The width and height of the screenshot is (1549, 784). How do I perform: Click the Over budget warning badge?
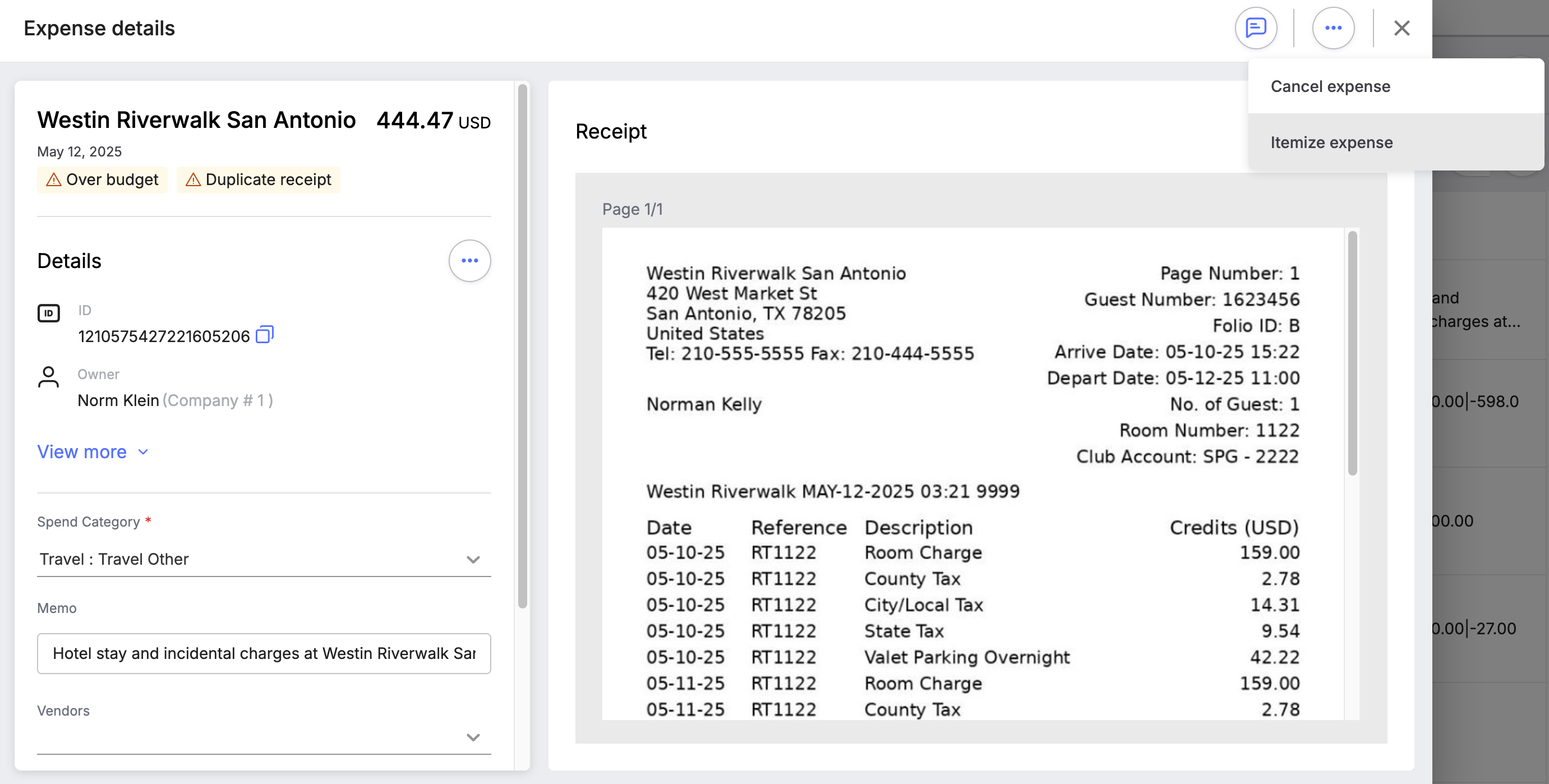point(102,180)
